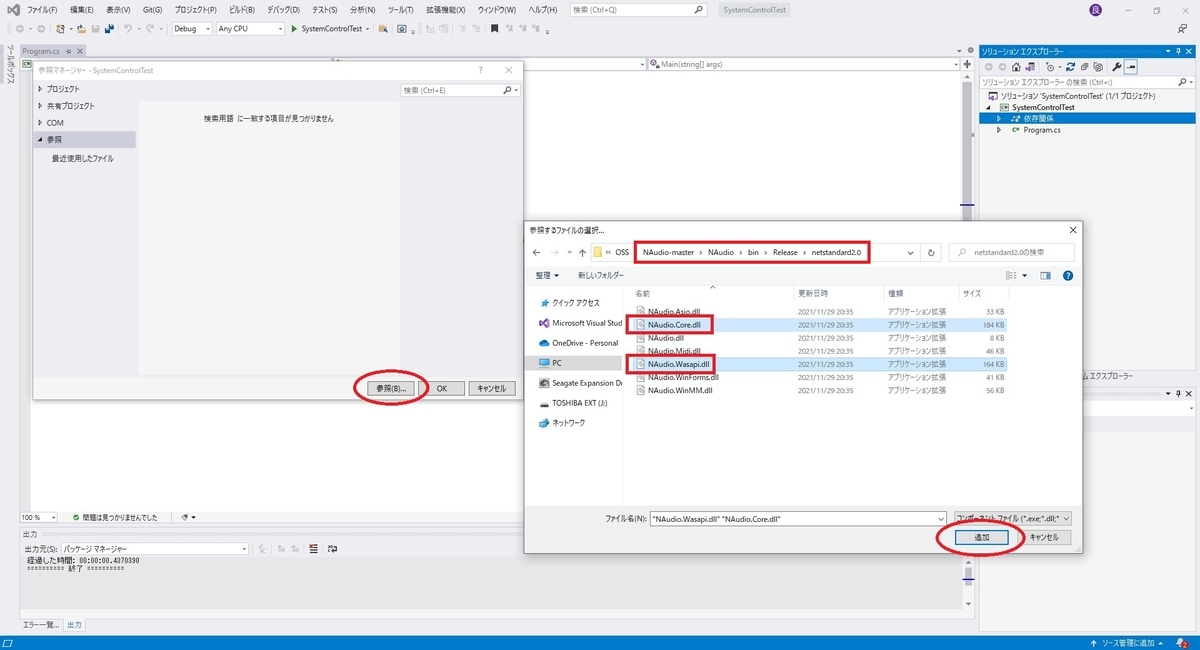
Task: Click netstandard2.0 search box in file dialog
Action: pos(1011,253)
